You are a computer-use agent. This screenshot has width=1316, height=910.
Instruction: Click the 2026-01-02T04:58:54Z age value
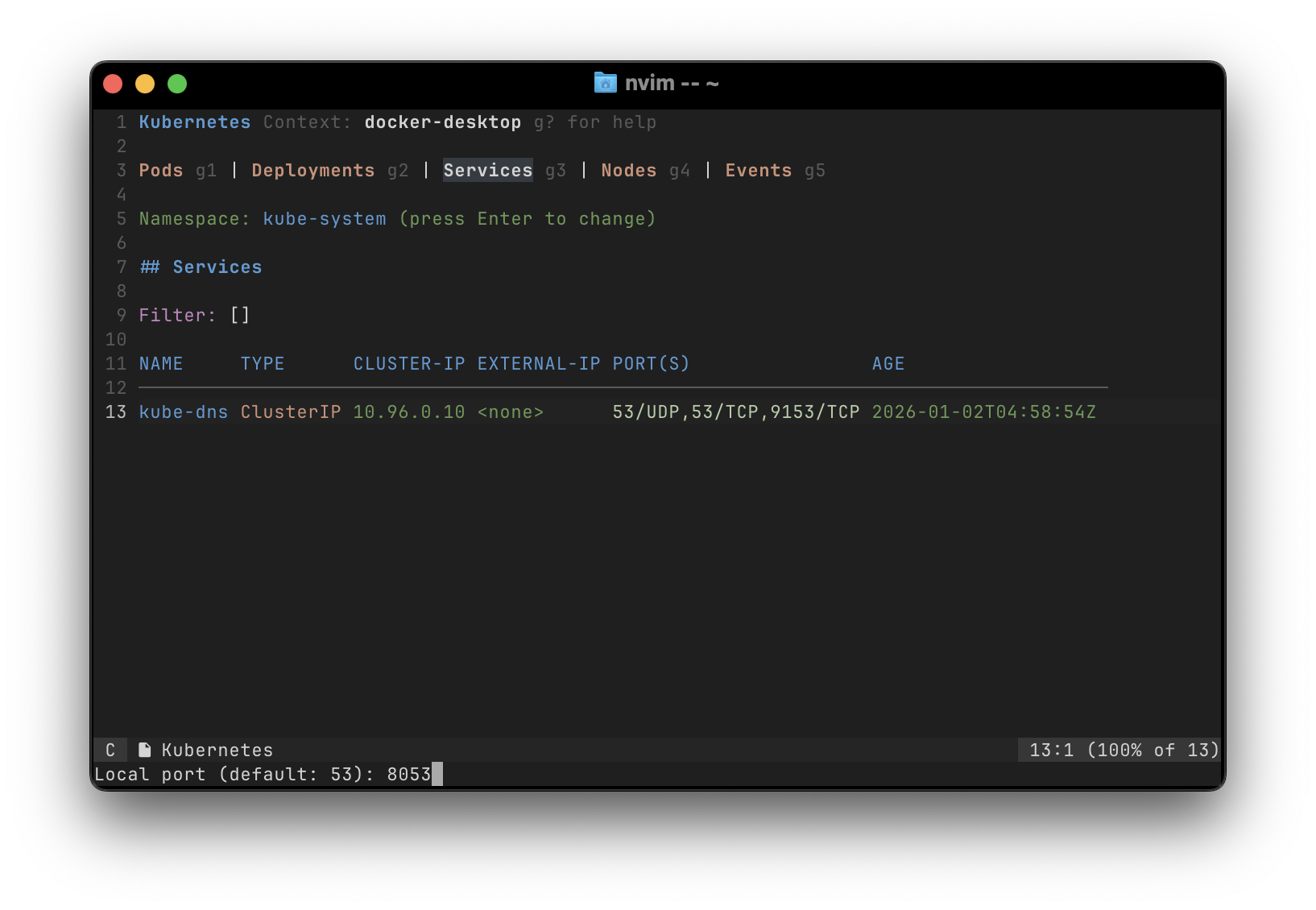(984, 412)
